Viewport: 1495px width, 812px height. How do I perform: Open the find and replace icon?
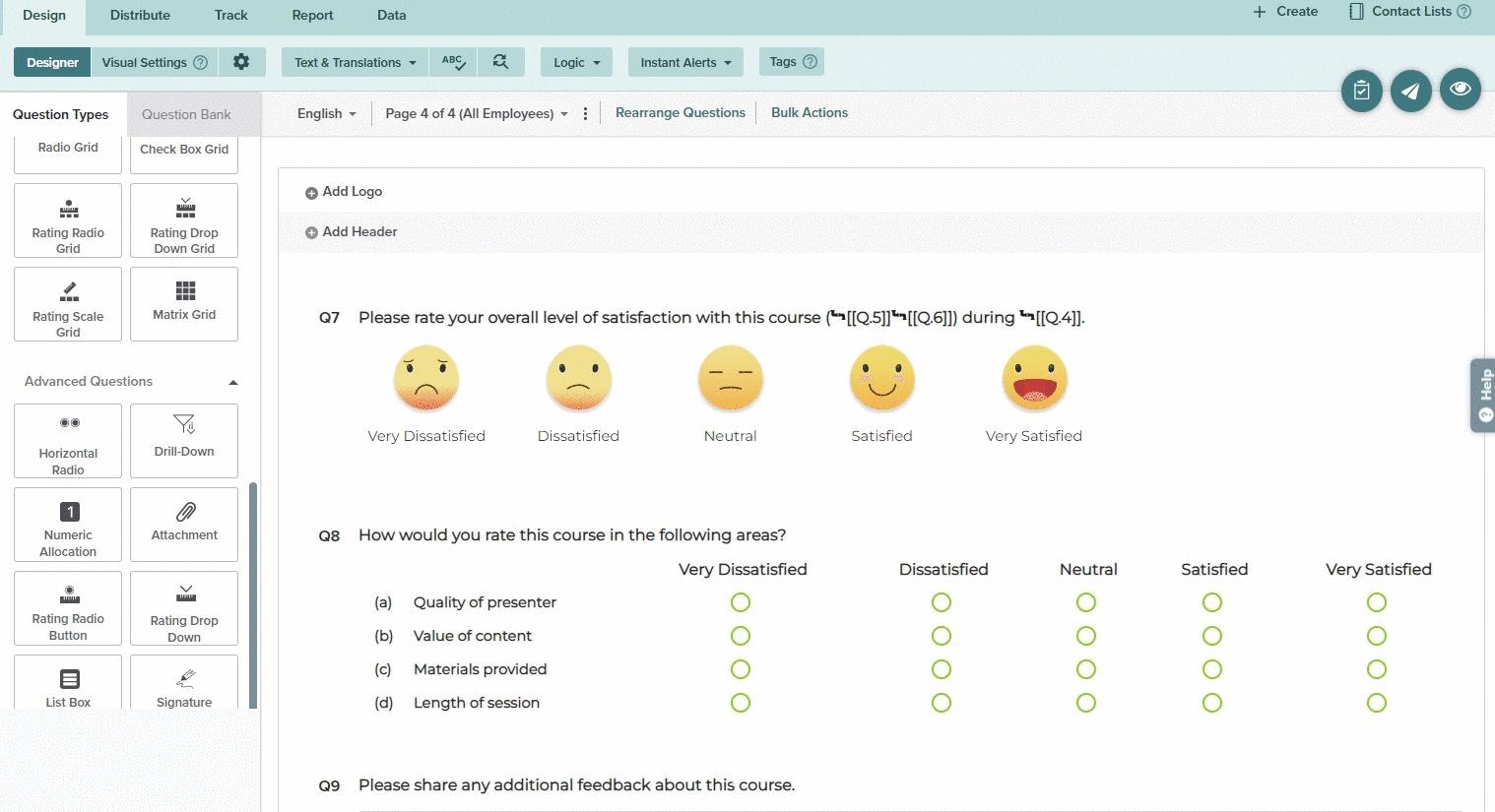point(500,62)
